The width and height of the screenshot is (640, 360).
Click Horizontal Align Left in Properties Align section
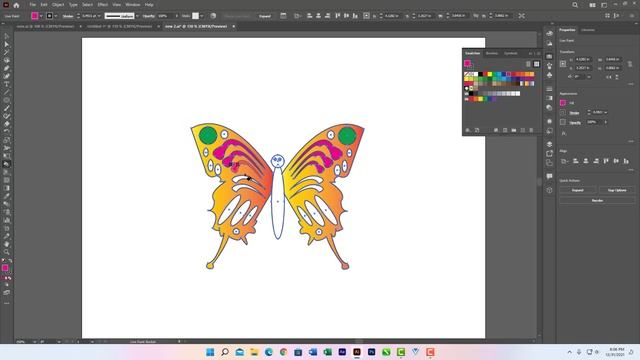click(576, 161)
